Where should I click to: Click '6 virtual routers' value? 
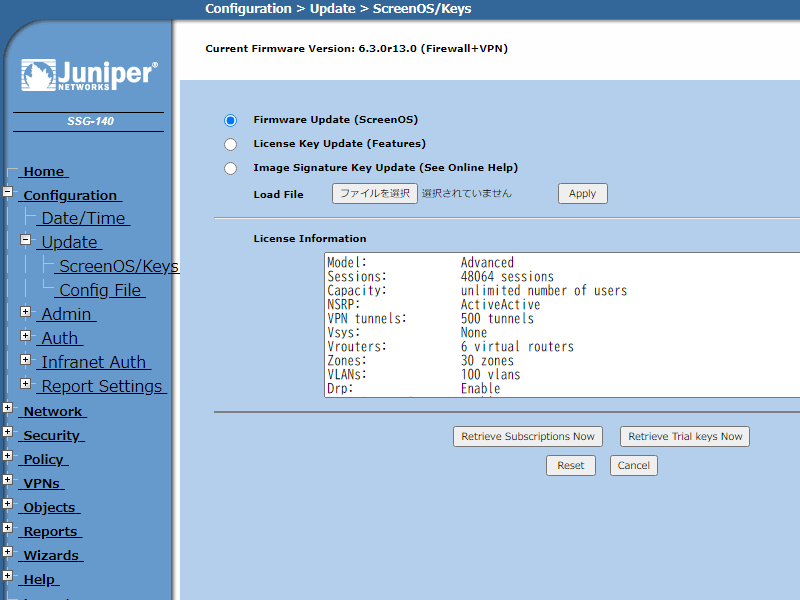(517, 347)
